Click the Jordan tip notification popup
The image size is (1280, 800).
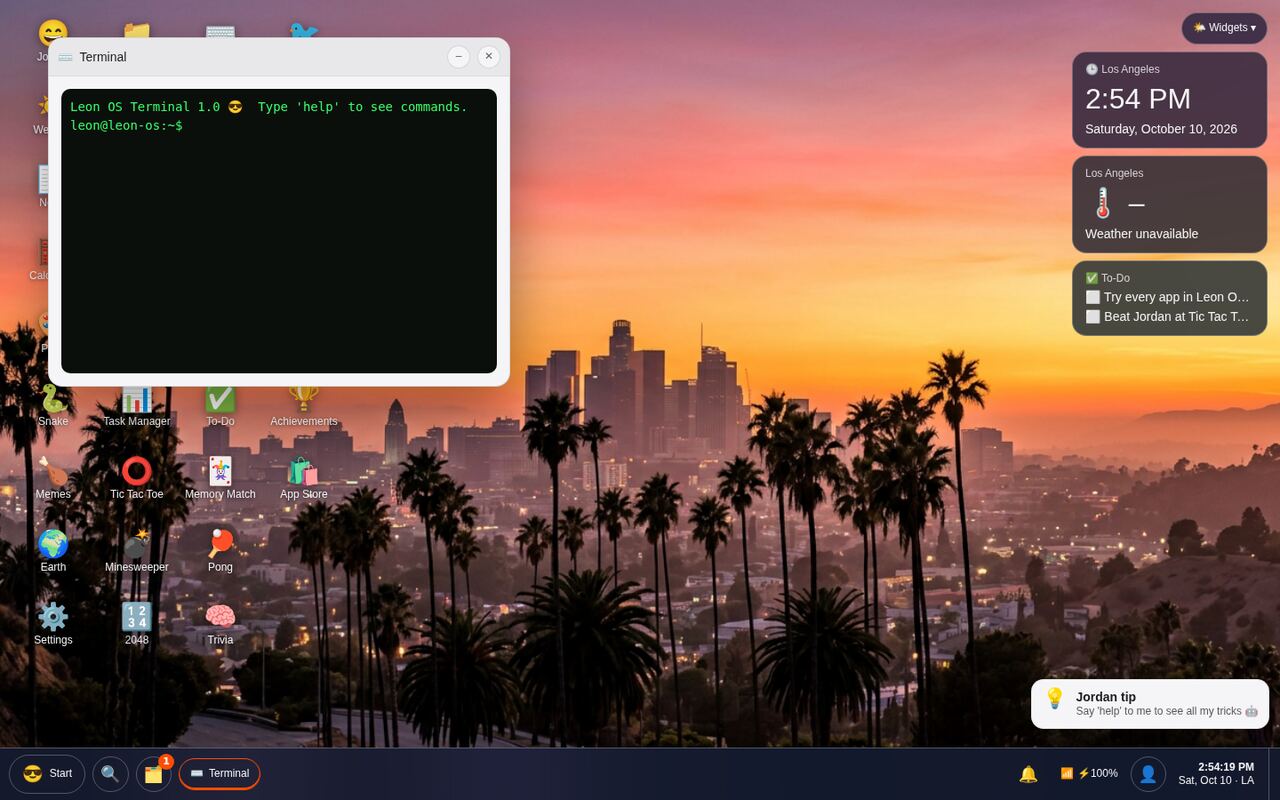[1150, 704]
